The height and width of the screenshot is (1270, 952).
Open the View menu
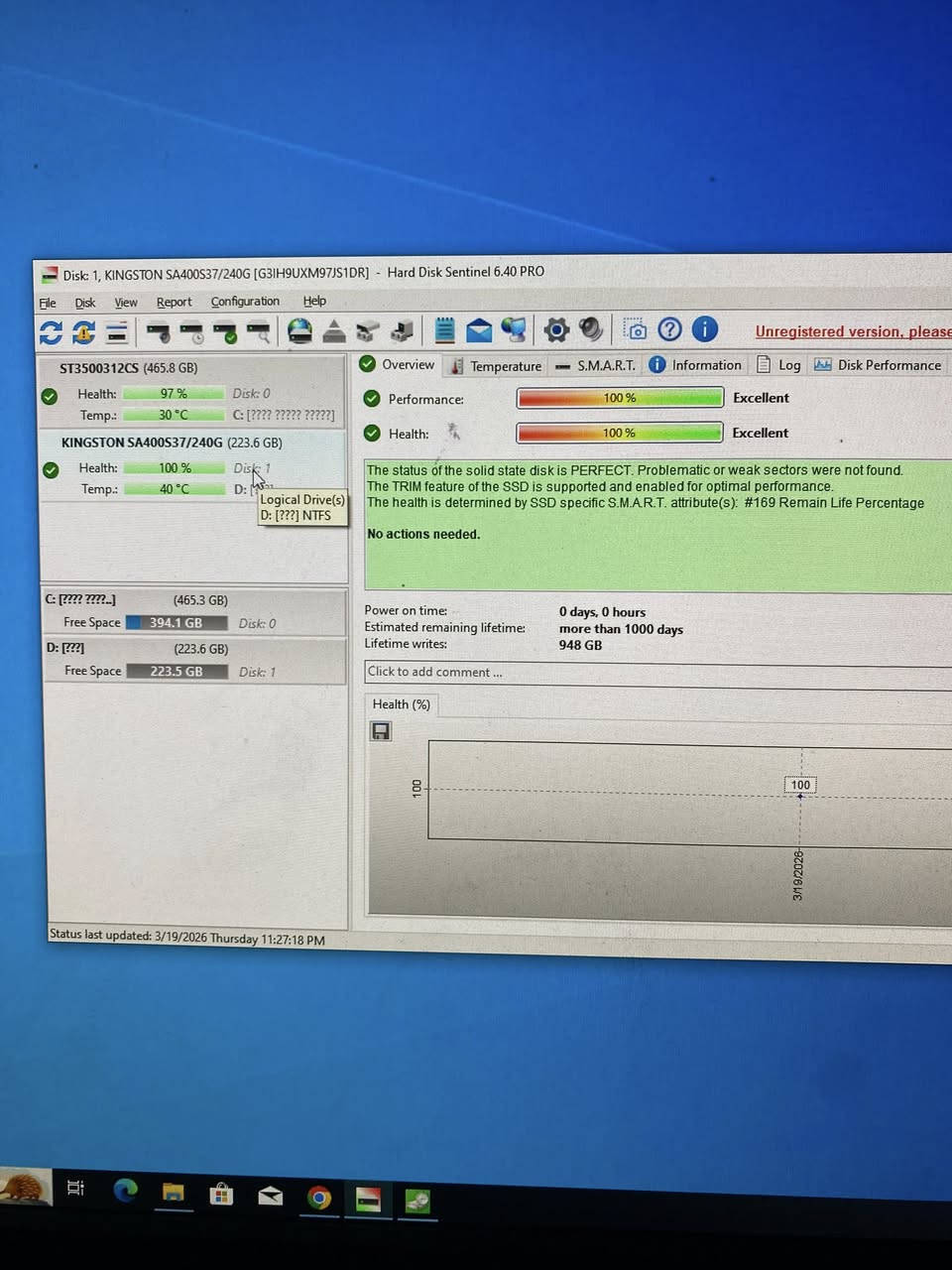click(x=125, y=302)
